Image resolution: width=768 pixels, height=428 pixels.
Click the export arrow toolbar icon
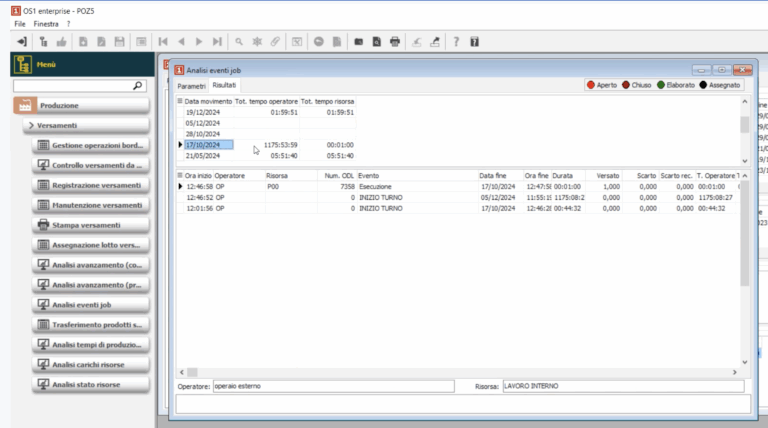[x=434, y=42]
